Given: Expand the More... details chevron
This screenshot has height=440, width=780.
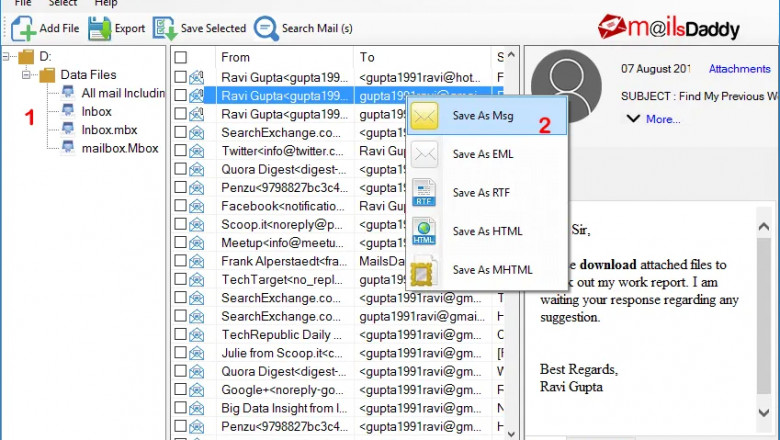Looking at the screenshot, I should click(x=633, y=119).
